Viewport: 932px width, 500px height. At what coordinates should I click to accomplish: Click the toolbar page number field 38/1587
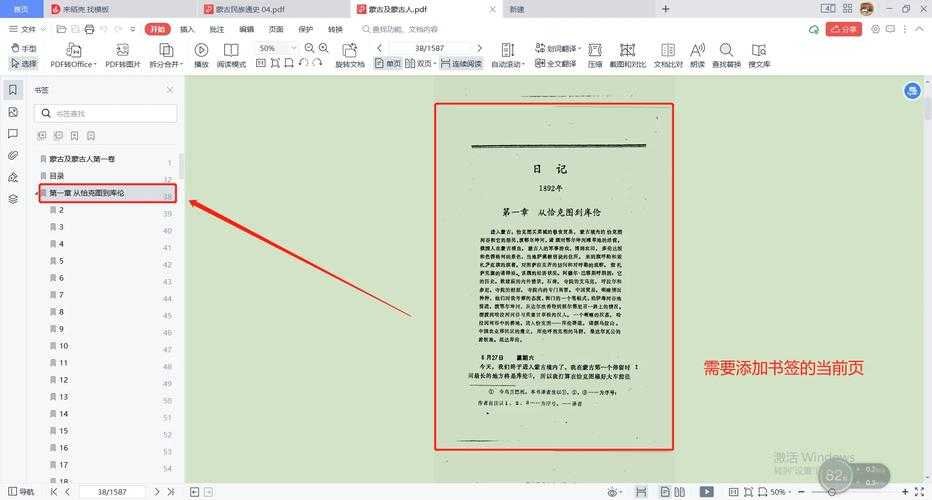click(x=429, y=48)
